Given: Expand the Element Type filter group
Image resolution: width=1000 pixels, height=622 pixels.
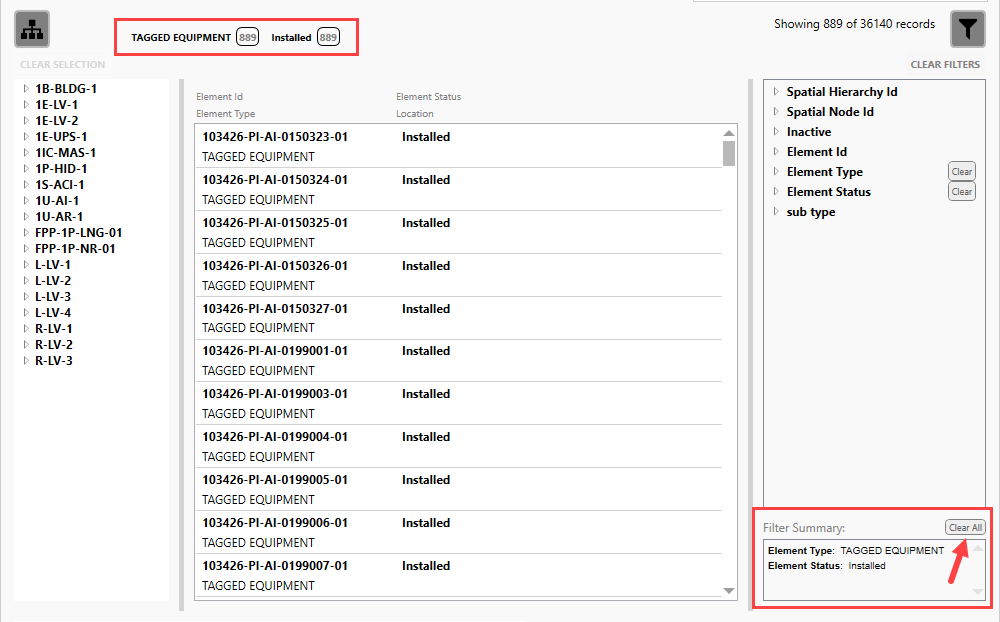Looking at the screenshot, I should pos(776,172).
